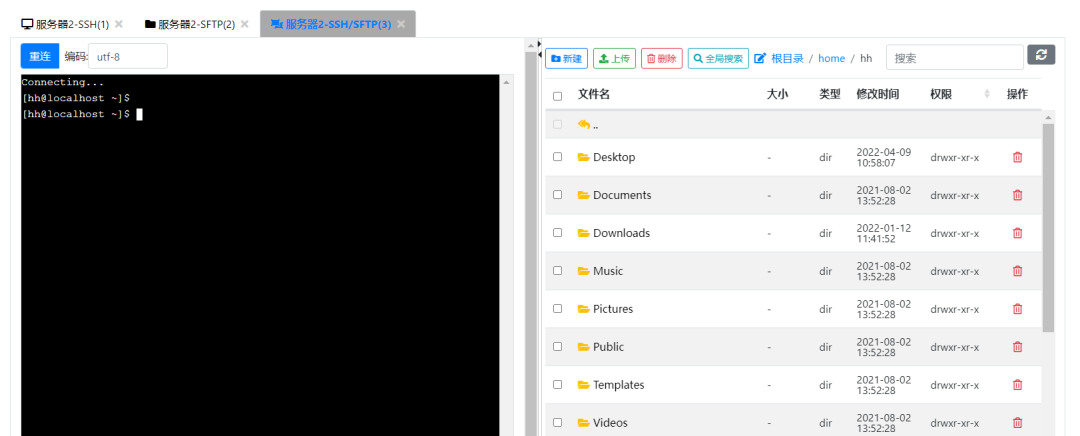Open the Desktop folder name
1080x436 pixels.
point(614,157)
